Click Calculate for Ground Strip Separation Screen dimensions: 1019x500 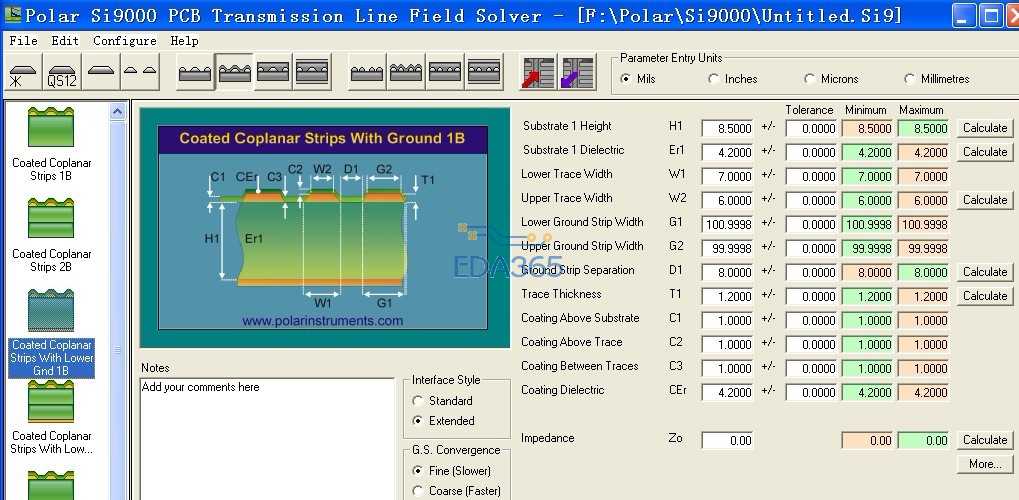tap(985, 272)
